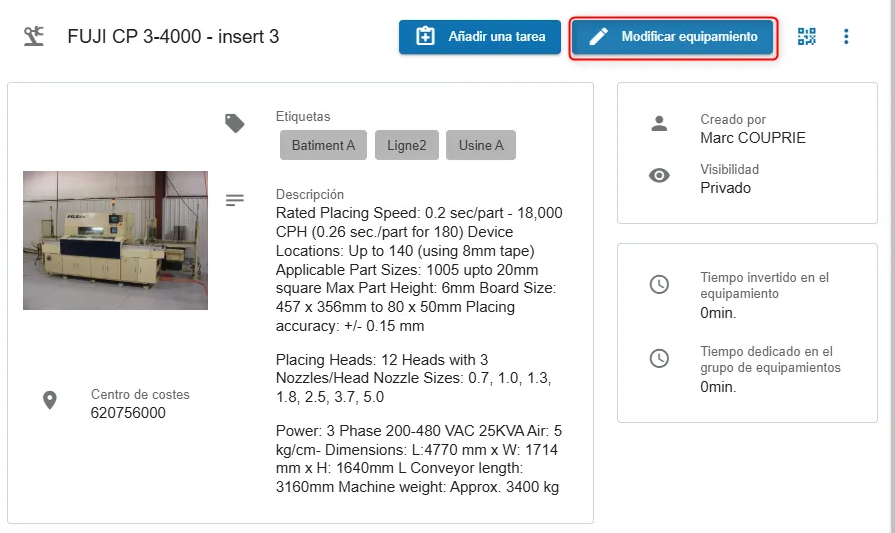Click the clock icon for equipment group time

[x=659, y=358]
